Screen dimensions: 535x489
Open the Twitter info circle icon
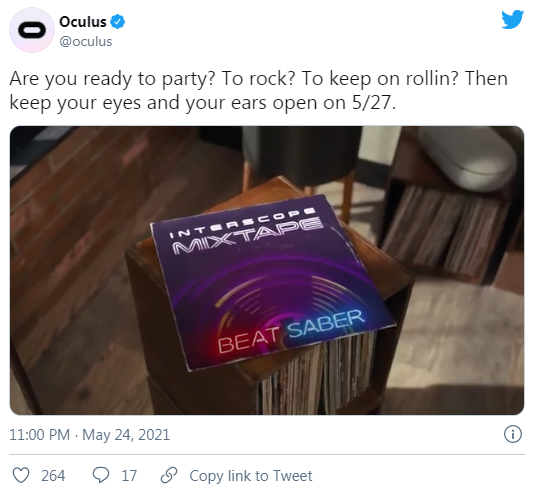pyautogui.click(x=512, y=435)
